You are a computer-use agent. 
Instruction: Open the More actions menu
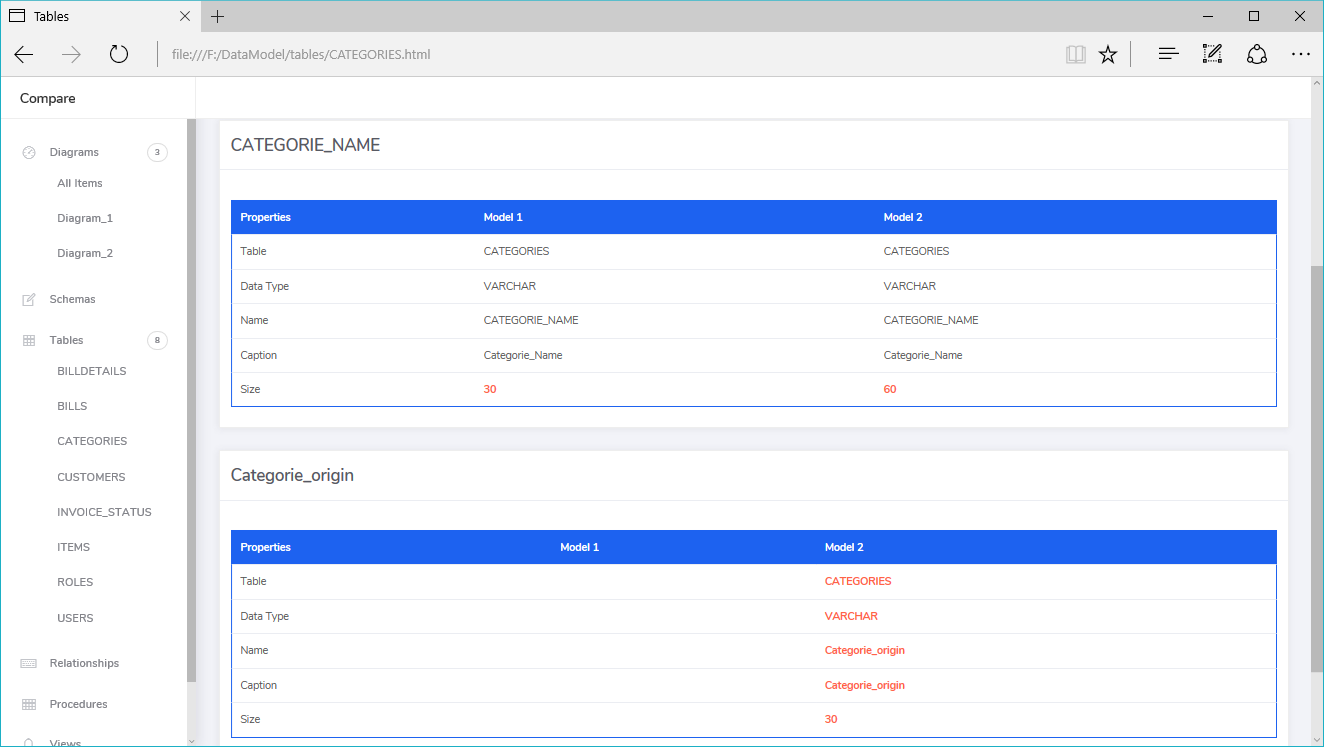(x=1301, y=54)
